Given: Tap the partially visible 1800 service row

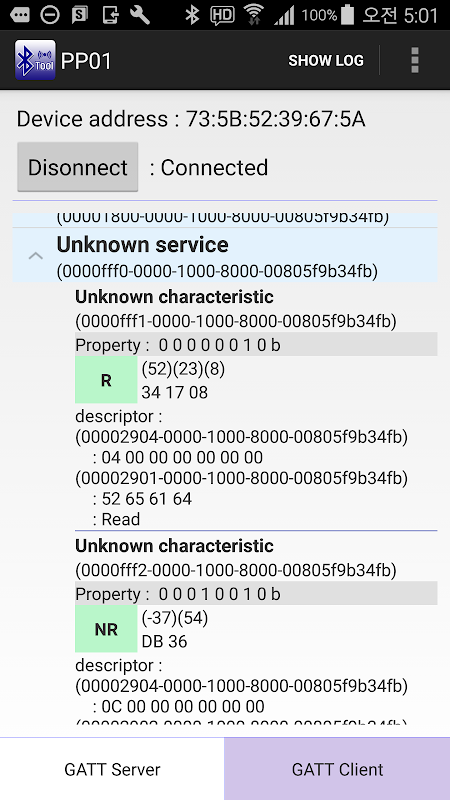Looking at the screenshot, I should point(225,219).
